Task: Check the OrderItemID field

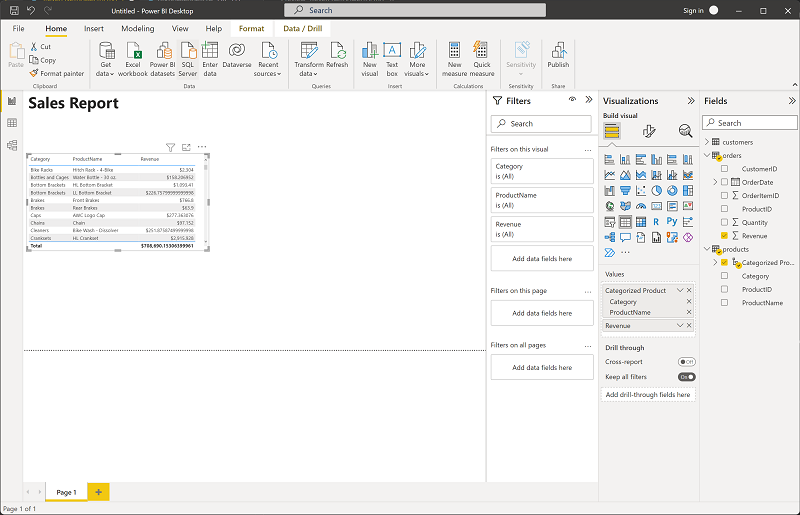Action: [x=724, y=195]
